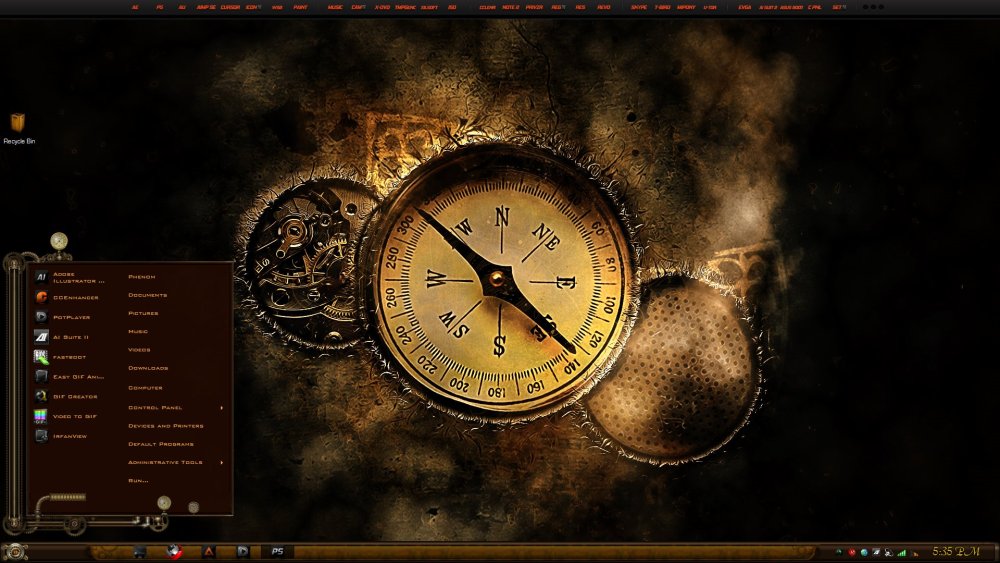
Task: Click Run... in the start menu
Action: tap(138, 481)
